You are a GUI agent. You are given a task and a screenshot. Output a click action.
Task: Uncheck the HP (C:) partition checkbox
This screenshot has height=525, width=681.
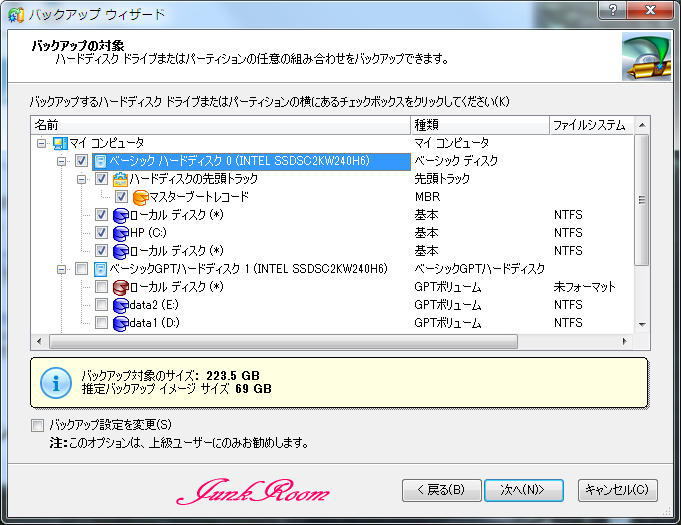[x=101, y=233]
